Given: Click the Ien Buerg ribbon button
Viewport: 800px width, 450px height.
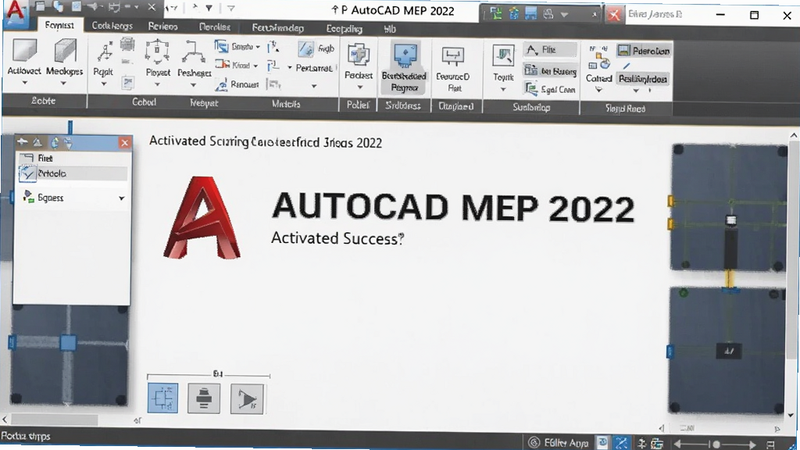Looking at the screenshot, I should (551, 71).
